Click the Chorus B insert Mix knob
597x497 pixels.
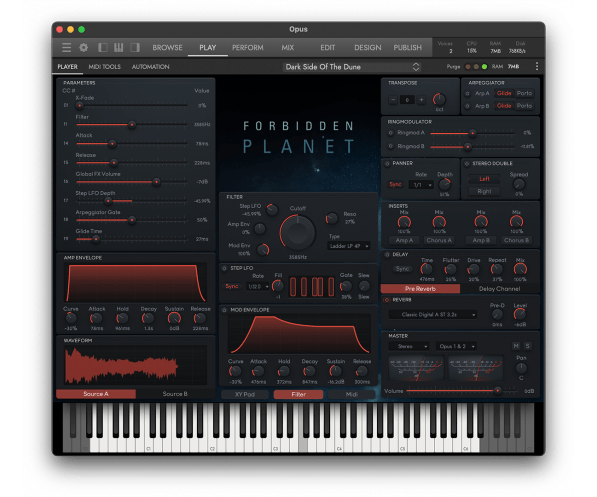coord(516,222)
